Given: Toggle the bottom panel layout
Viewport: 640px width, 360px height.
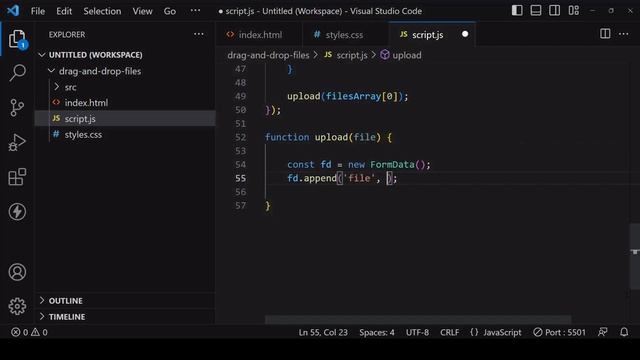Looking at the screenshot, I should [536, 10].
